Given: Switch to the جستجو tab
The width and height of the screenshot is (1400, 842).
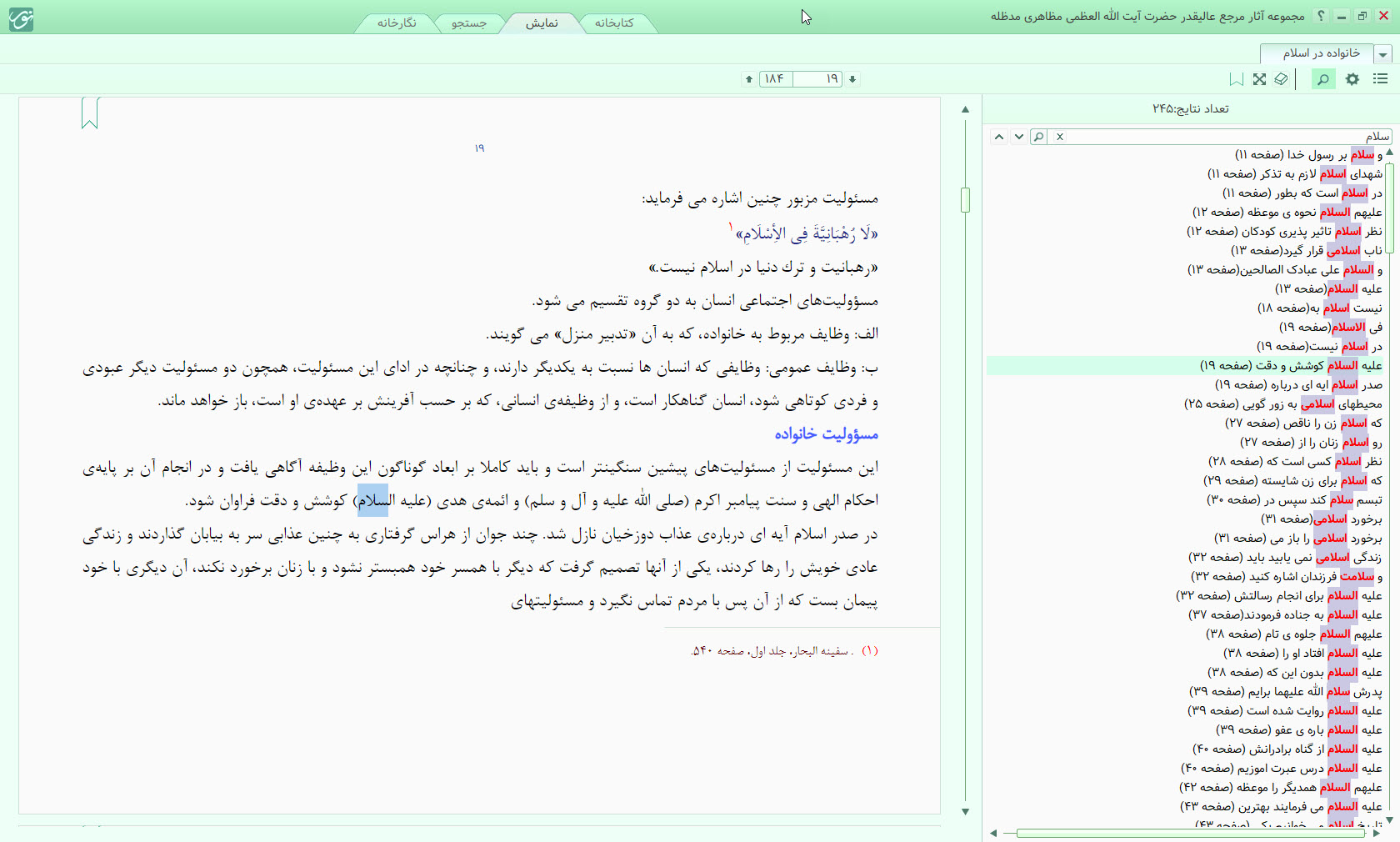Looking at the screenshot, I should tap(468, 23).
